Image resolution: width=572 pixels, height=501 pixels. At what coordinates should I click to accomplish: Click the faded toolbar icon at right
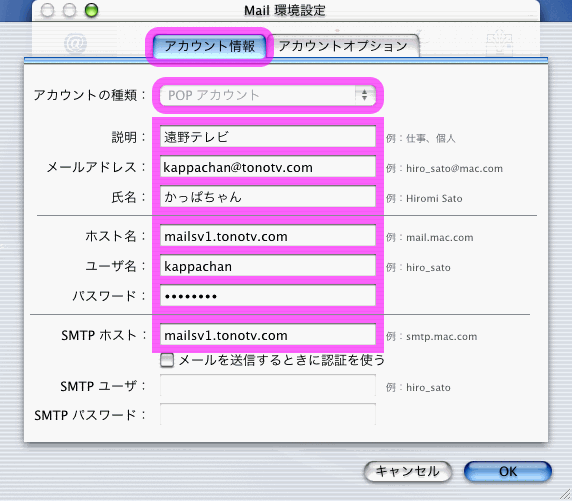pos(499,43)
